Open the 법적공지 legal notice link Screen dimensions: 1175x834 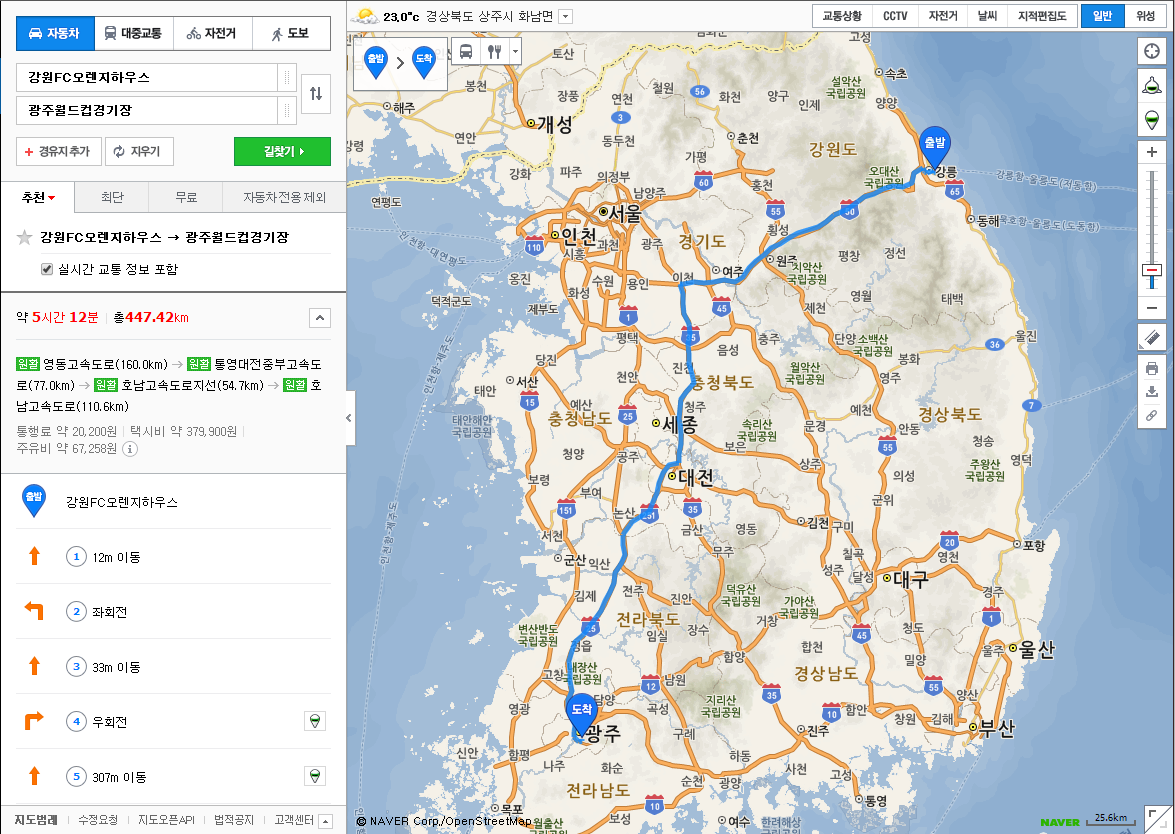pyautogui.click(x=234, y=821)
